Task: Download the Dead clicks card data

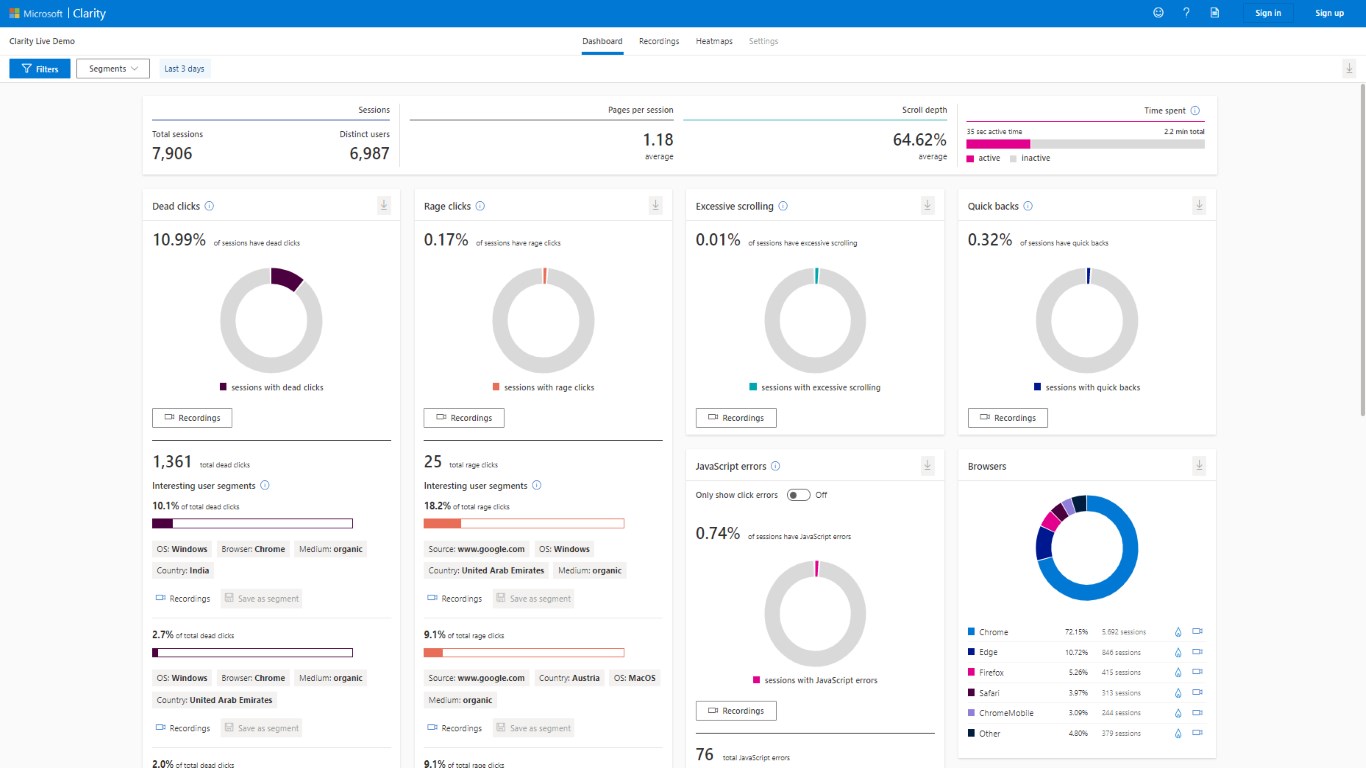Action: click(383, 205)
